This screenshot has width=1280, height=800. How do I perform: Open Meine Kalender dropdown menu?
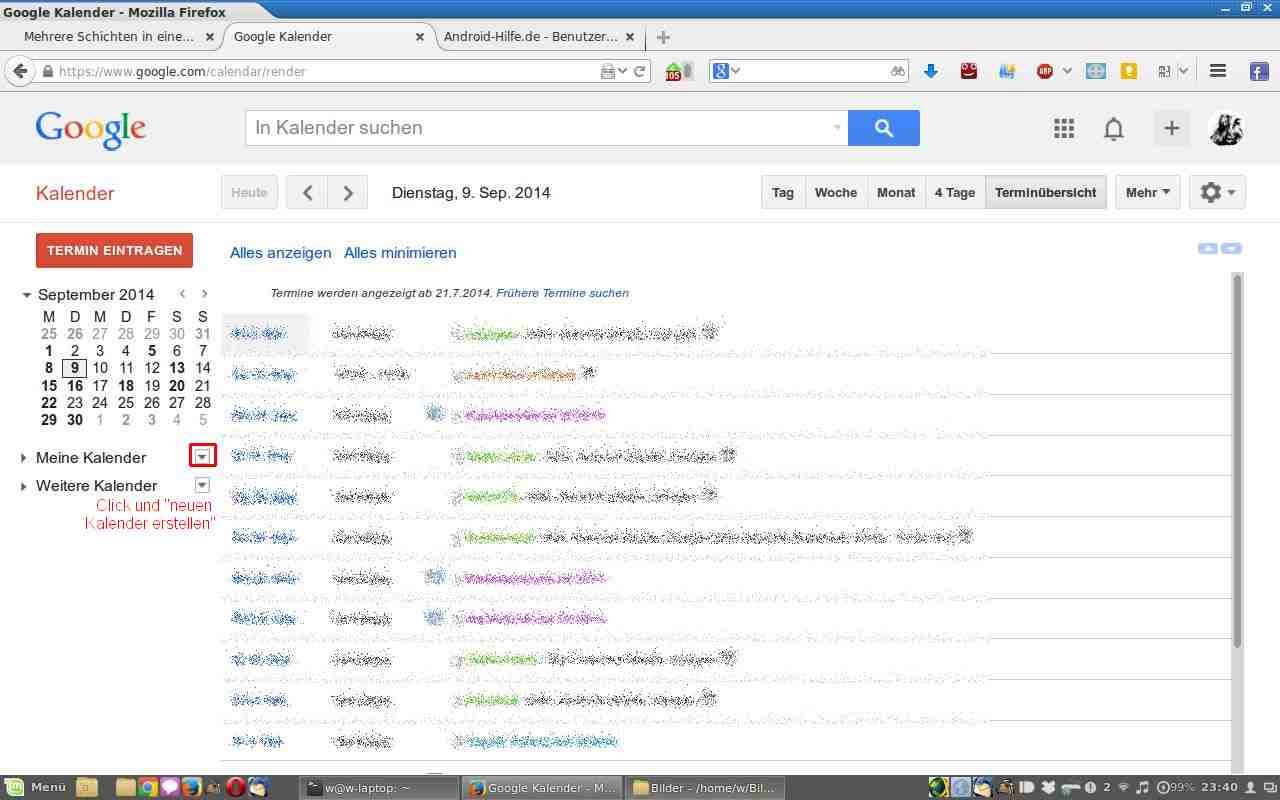202,456
